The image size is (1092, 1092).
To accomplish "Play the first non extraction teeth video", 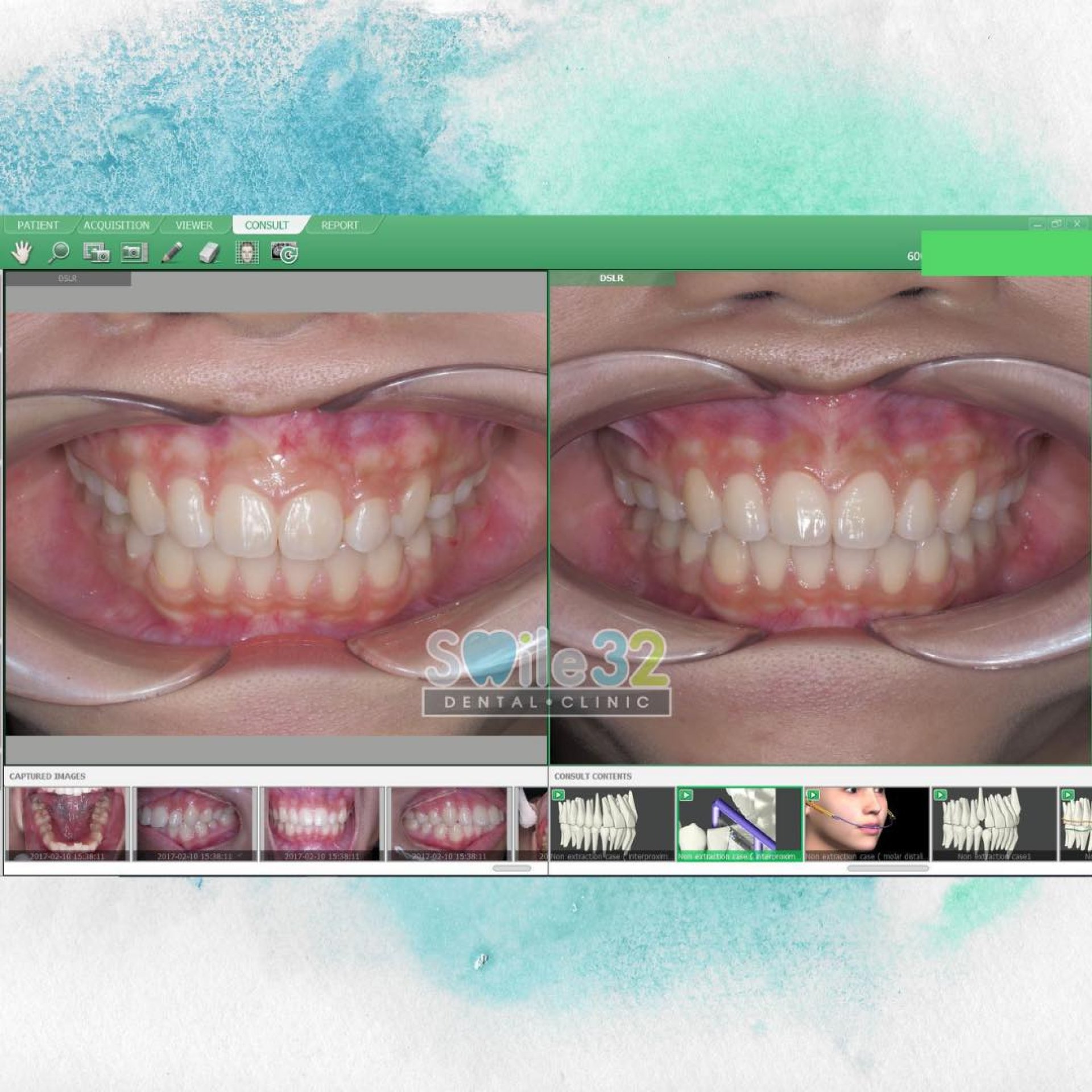I will coord(559,795).
